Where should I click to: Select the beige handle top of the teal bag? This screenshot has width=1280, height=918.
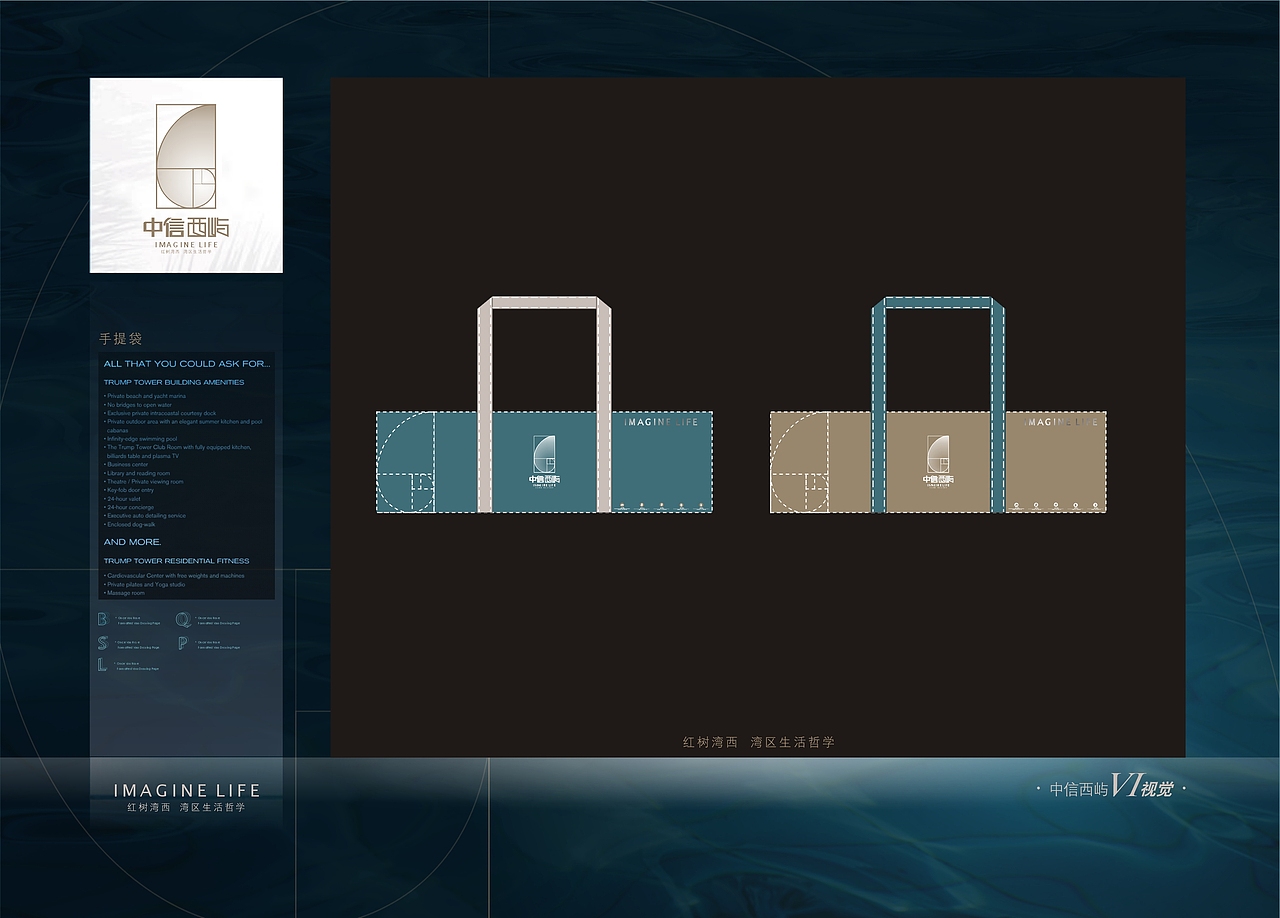point(545,303)
